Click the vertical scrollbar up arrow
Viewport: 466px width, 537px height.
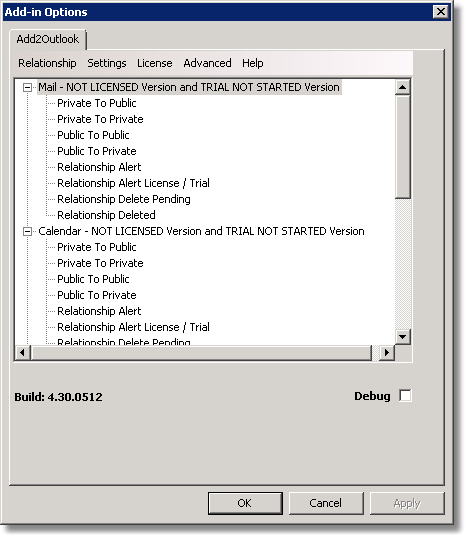pos(402,87)
